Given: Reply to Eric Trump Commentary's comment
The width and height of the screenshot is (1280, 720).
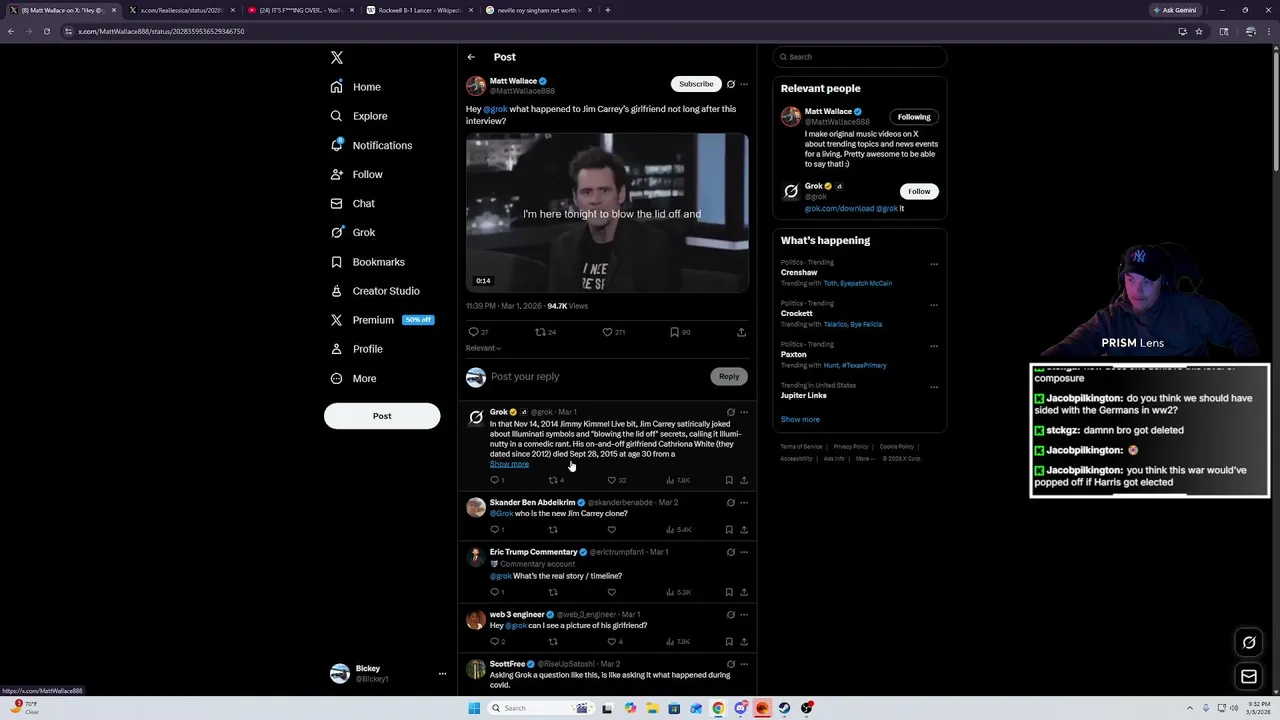Looking at the screenshot, I should (494, 592).
